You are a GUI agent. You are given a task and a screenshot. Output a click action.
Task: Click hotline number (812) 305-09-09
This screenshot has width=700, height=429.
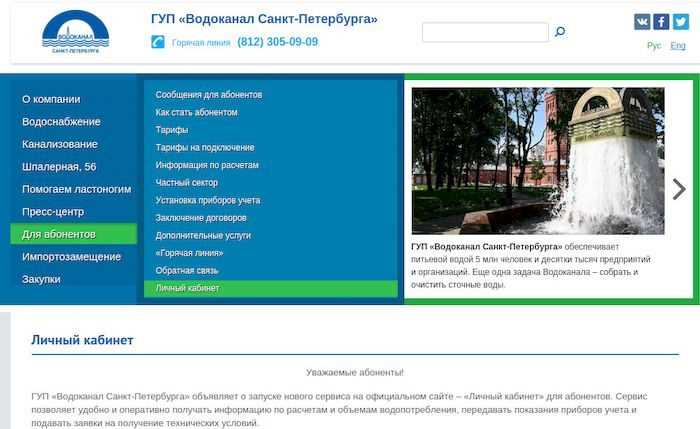(278, 42)
